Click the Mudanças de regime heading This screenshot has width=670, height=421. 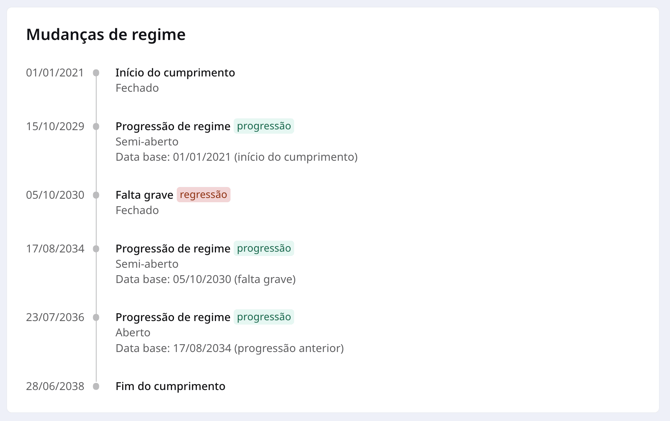pyautogui.click(x=106, y=34)
